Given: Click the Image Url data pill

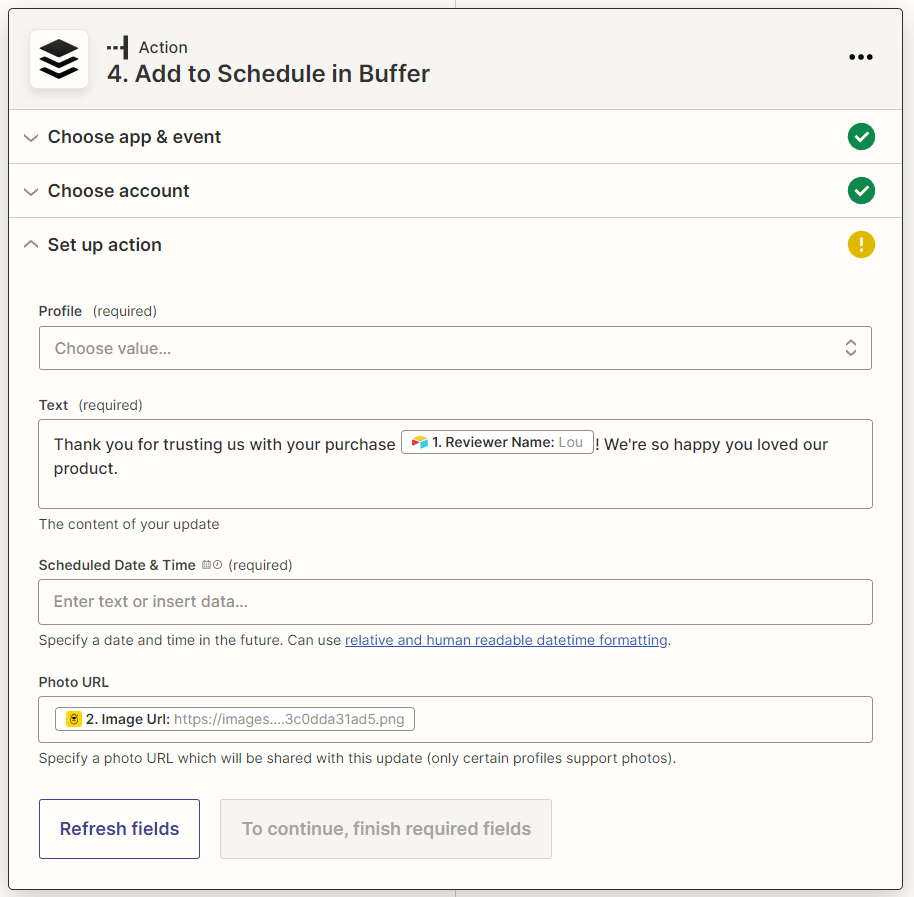Looking at the screenshot, I should pos(235,719).
